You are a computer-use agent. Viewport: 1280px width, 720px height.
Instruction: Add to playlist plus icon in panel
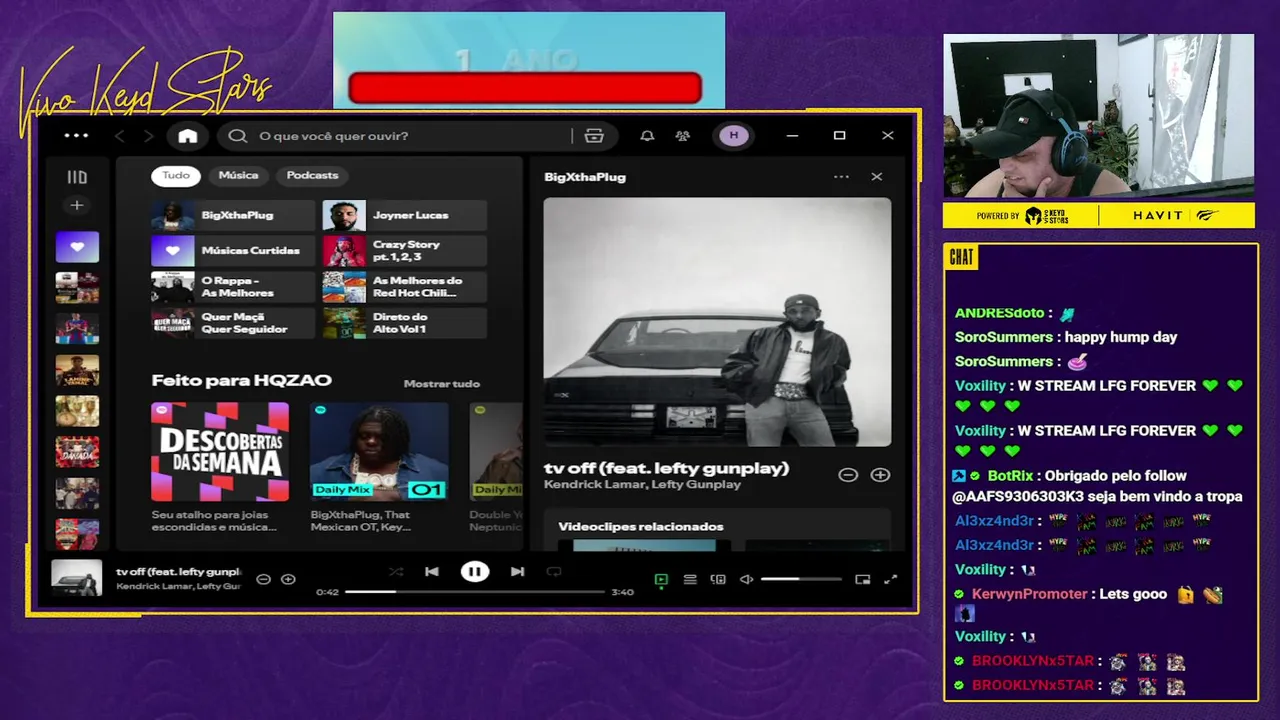pyautogui.click(x=880, y=475)
